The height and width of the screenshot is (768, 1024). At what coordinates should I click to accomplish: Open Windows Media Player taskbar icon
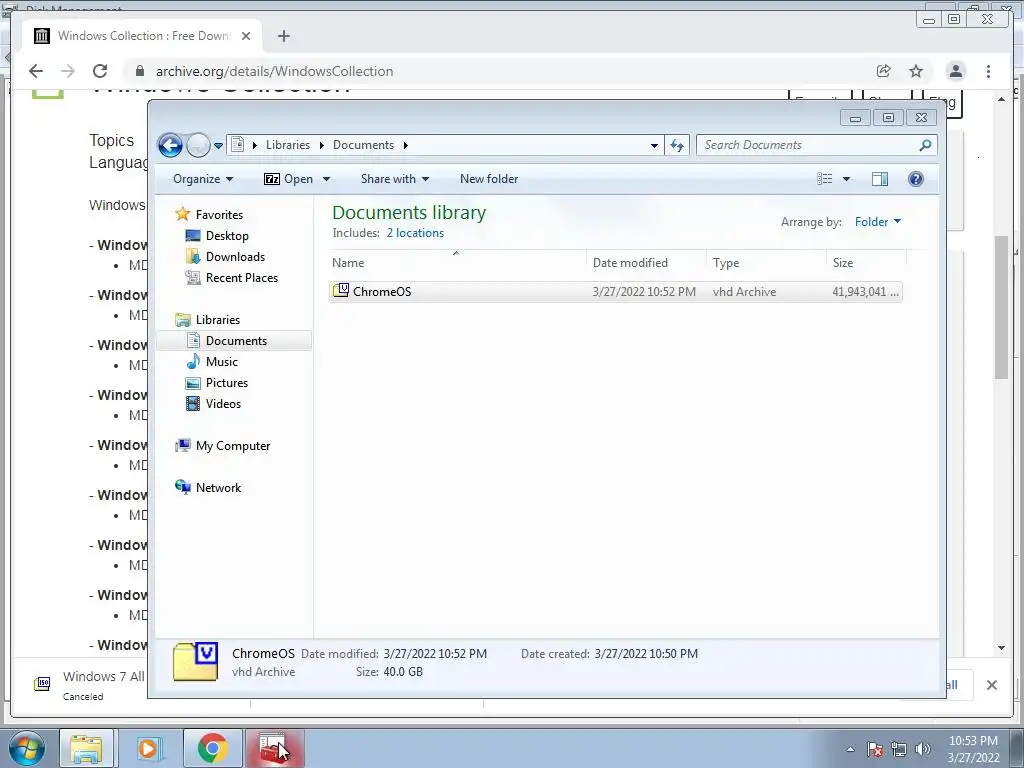[148, 749]
